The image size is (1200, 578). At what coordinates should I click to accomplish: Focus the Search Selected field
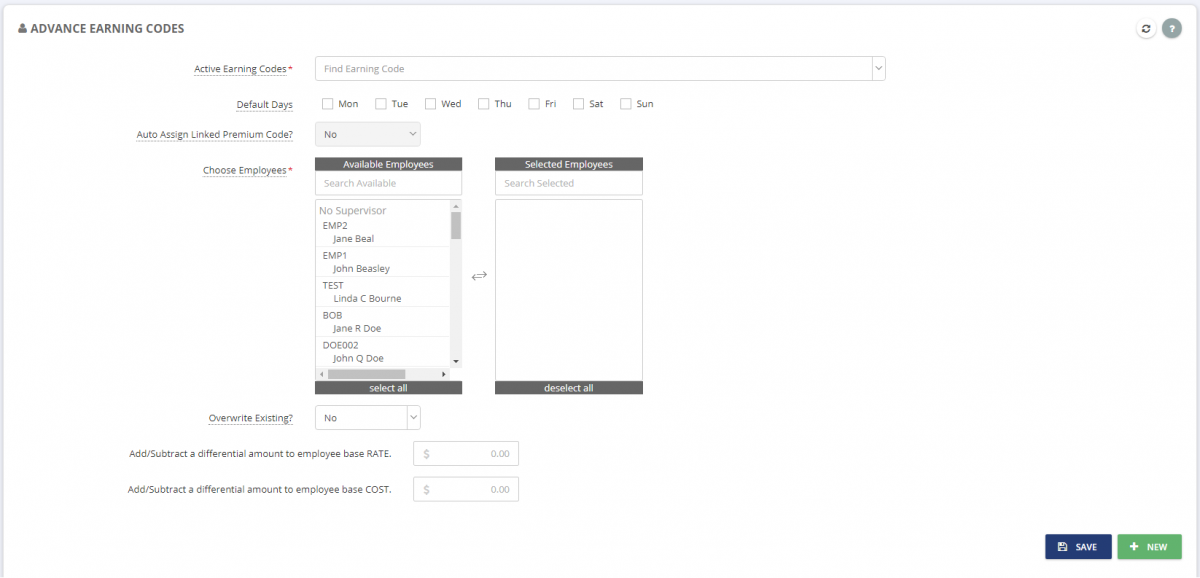point(569,183)
